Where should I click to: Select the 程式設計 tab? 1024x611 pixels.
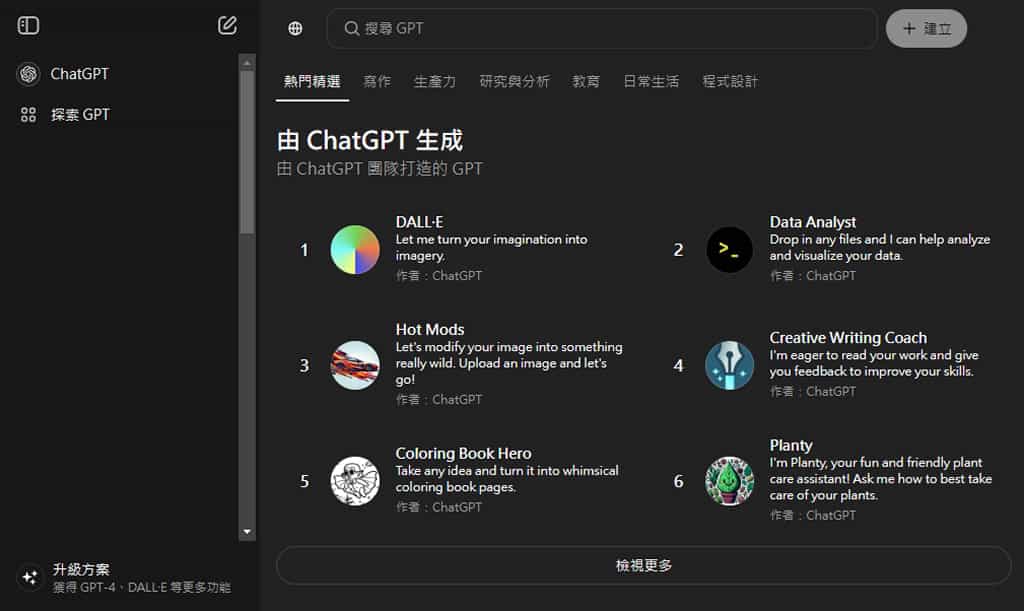tap(730, 82)
